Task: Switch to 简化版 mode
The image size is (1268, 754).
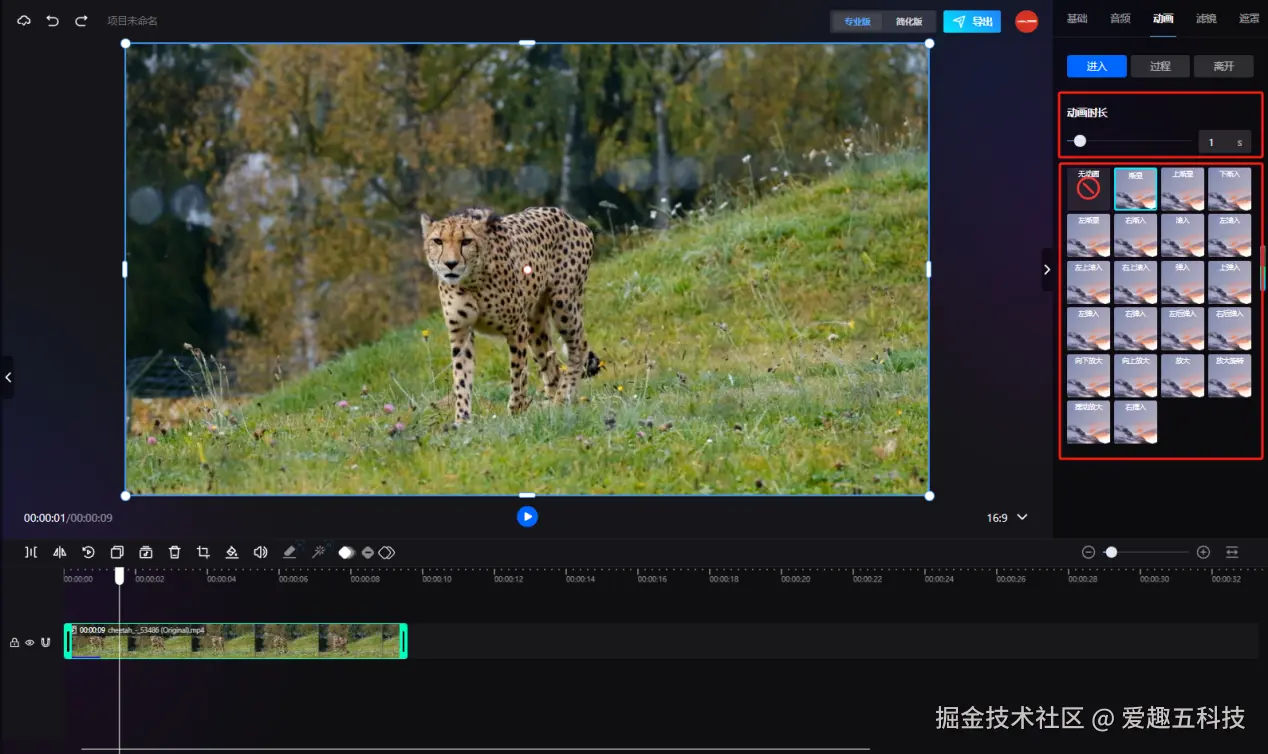Action: [x=909, y=21]
